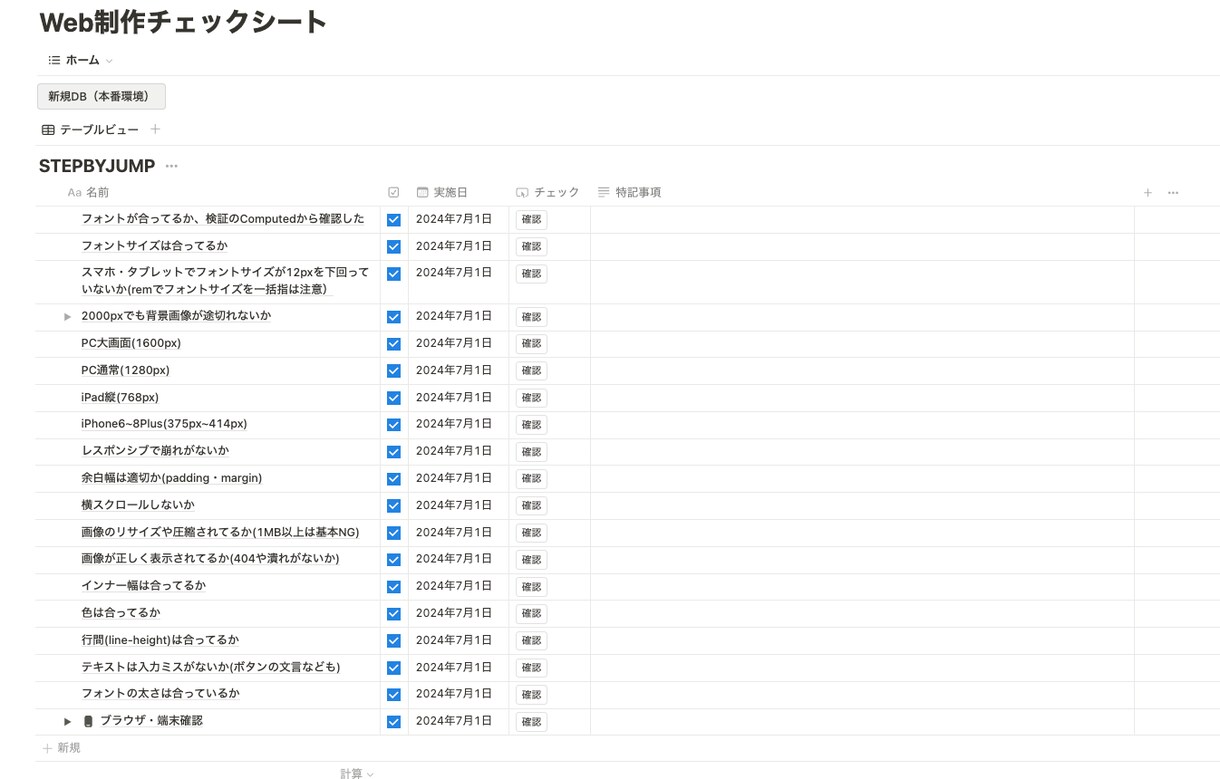This screenshot has width=1220, height=779.
Task: Click 確認 button for フォントが合ってるか row
Action: click(x=531, y=220)
